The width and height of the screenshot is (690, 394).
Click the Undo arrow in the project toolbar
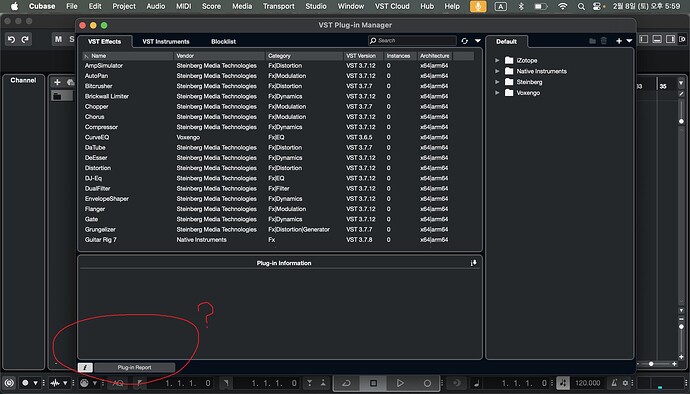pyautogui.click(x=11, y=40)
